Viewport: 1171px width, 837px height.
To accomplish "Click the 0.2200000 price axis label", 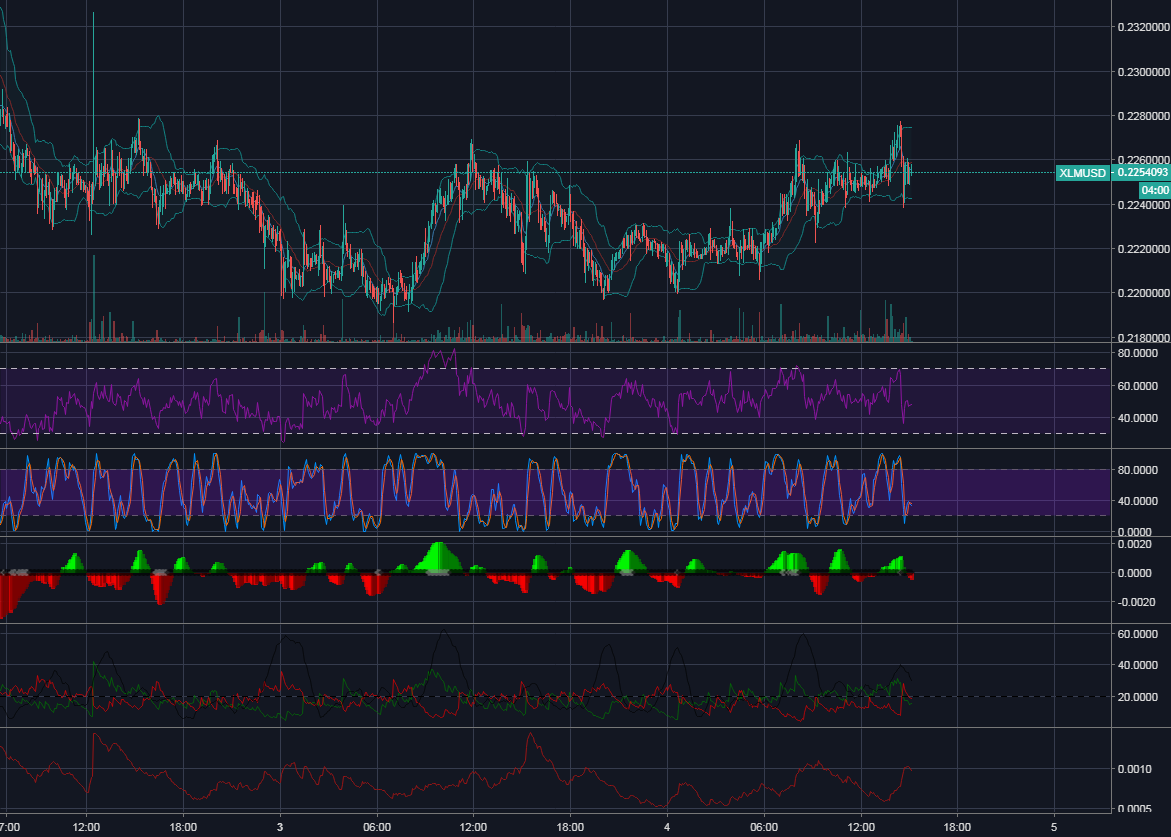I will (x=1143, y=293).
